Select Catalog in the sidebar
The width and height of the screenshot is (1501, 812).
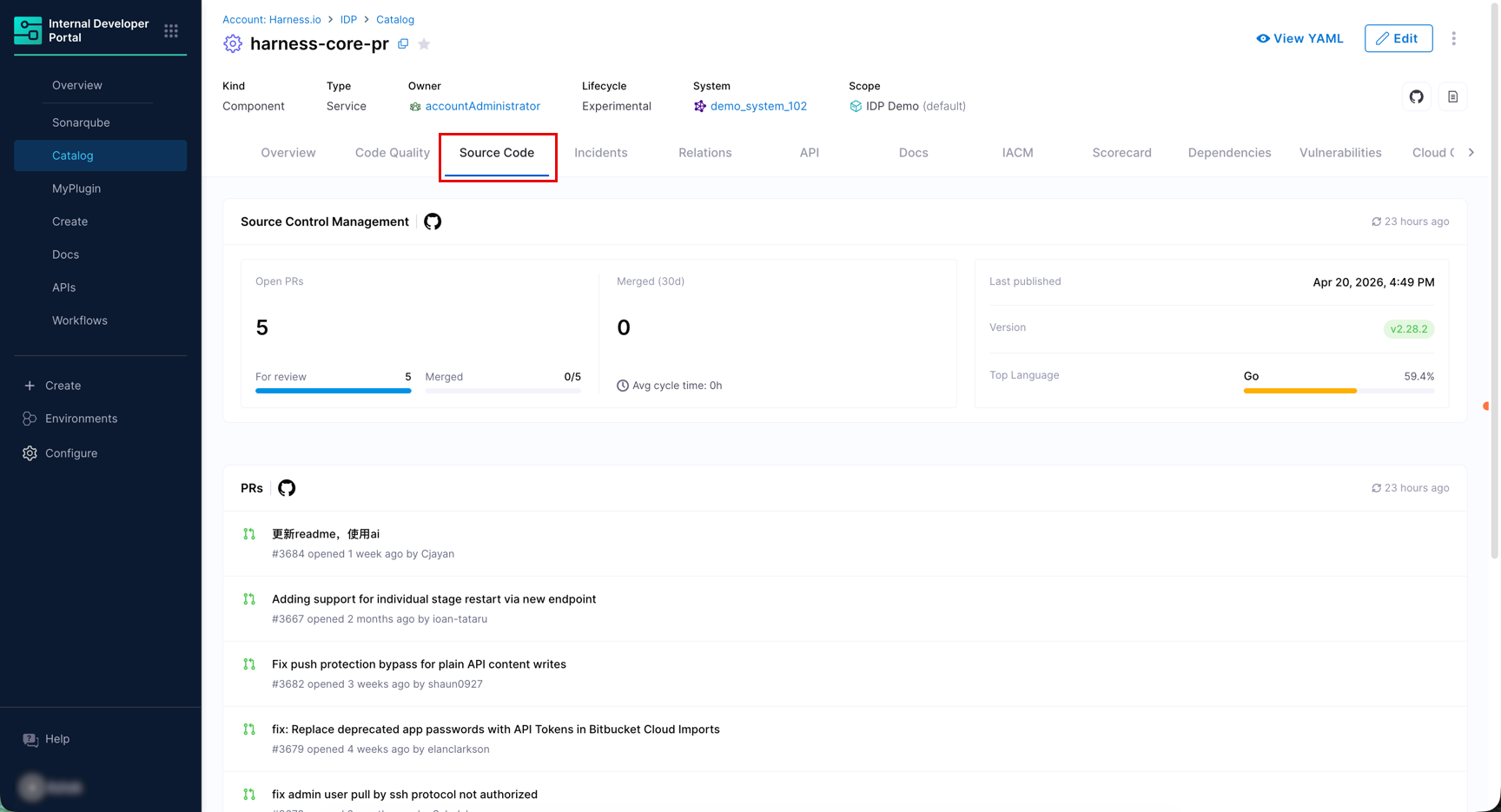point(101,155)
